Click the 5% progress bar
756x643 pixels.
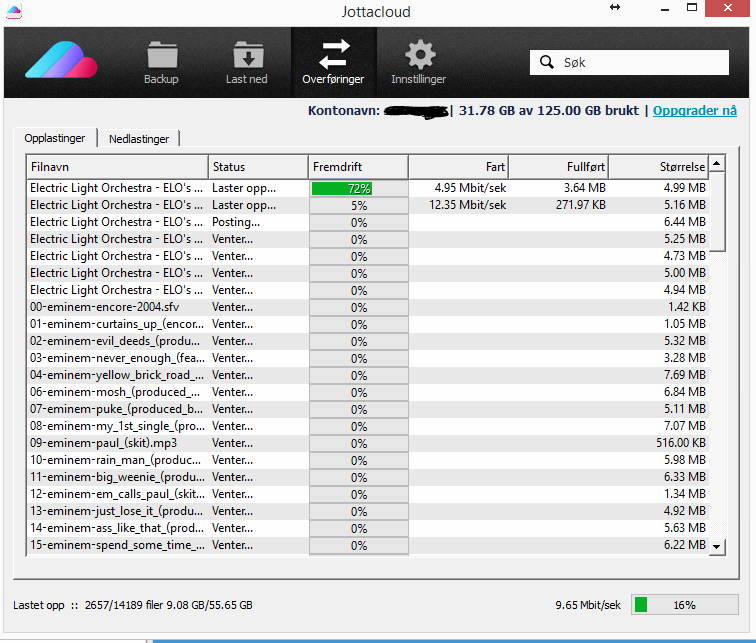tap(359, 206)
